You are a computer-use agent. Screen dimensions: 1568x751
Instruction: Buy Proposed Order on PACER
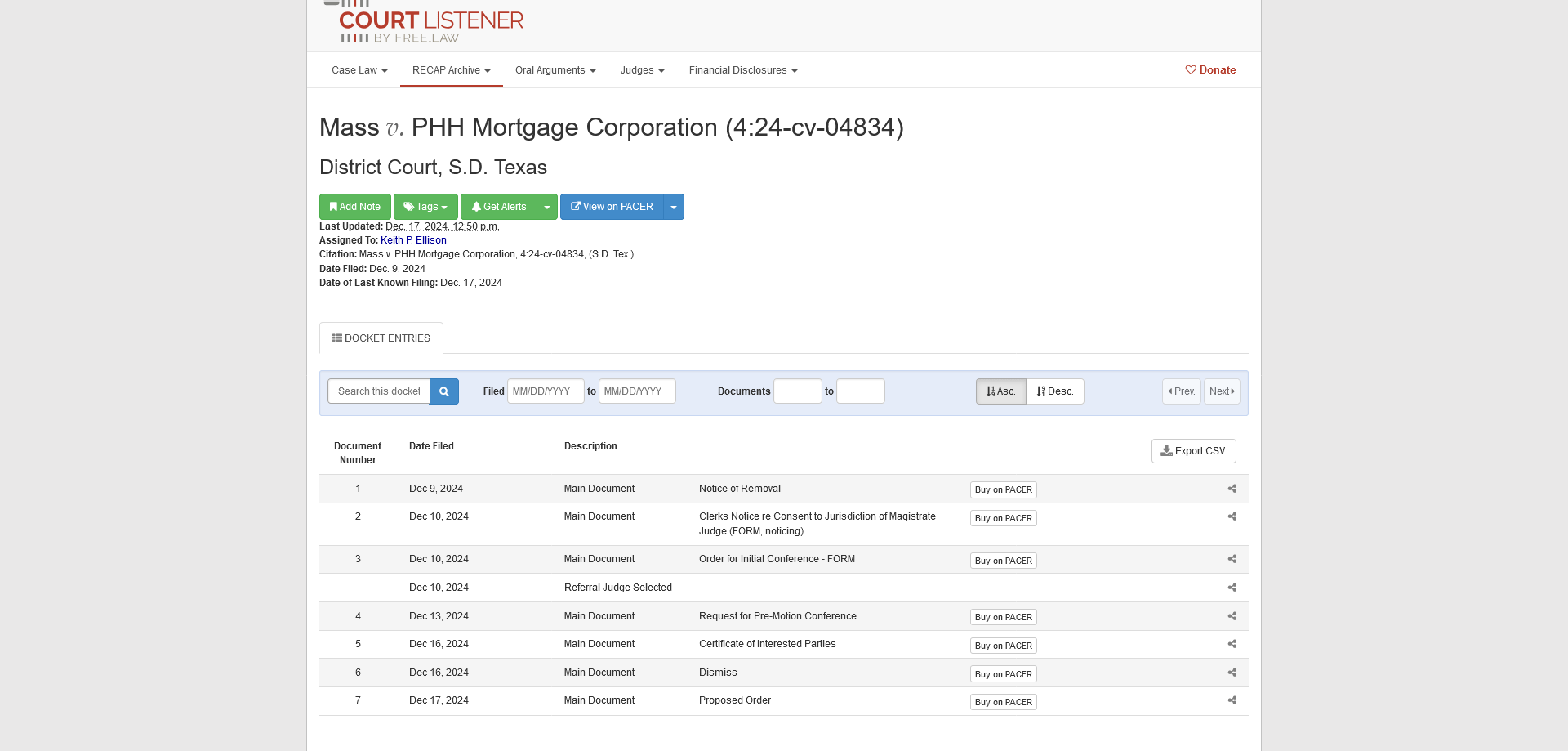(1004, 702)
